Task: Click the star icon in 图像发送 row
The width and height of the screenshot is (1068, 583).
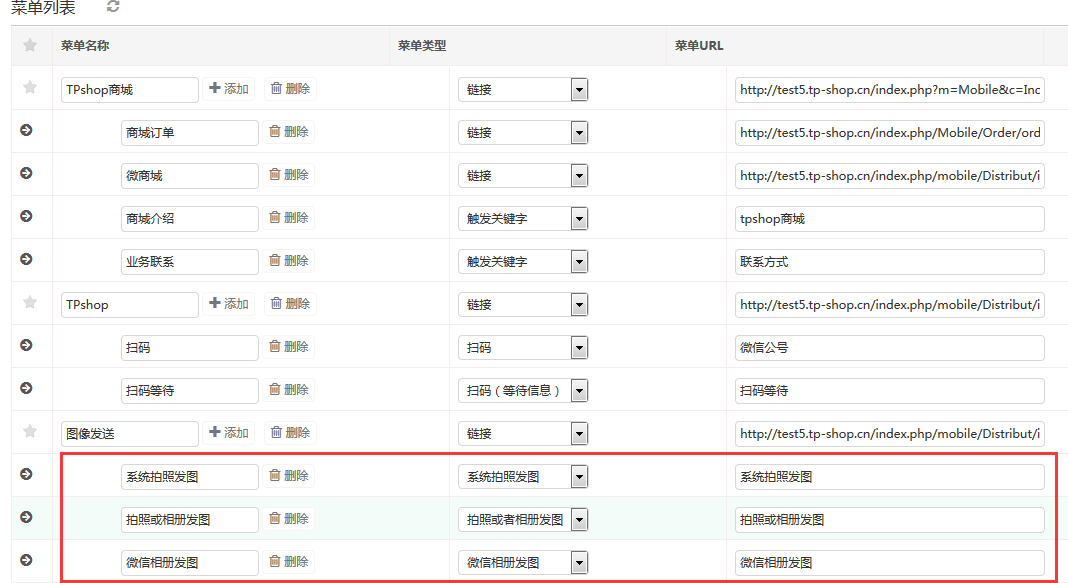Action: 30,432
